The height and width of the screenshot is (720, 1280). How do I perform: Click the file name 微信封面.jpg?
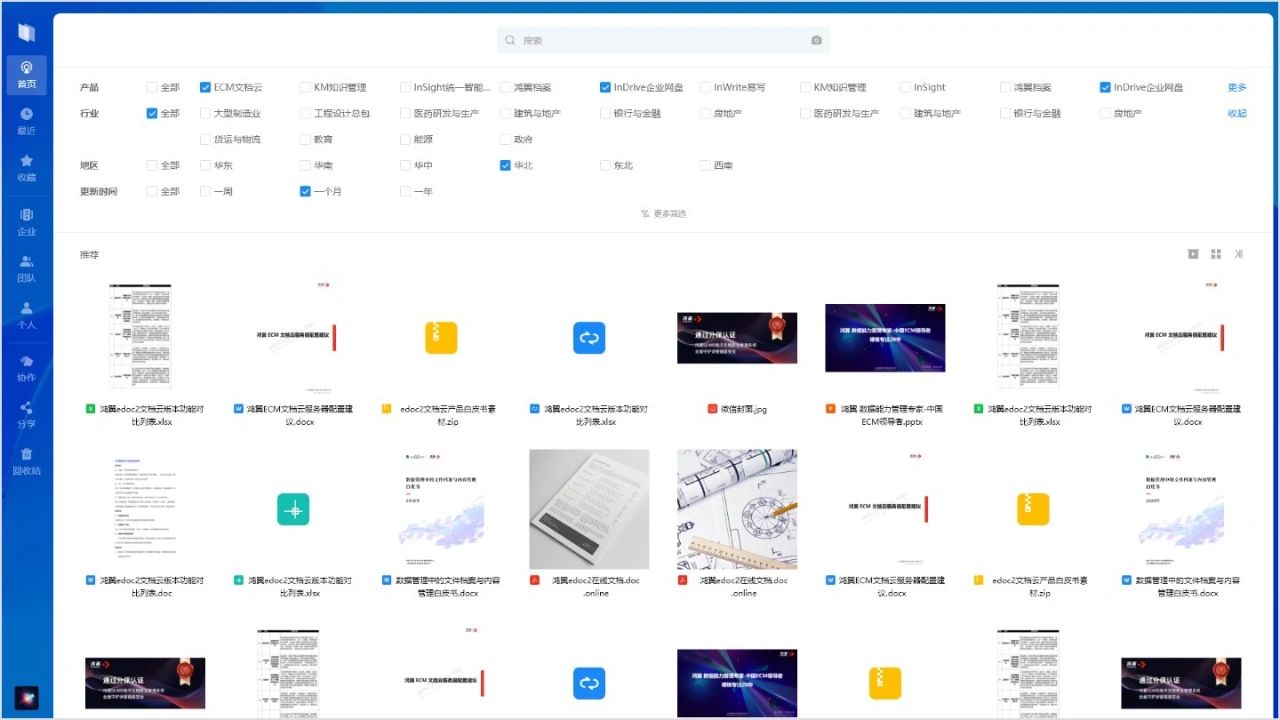(x=743, y=409)
